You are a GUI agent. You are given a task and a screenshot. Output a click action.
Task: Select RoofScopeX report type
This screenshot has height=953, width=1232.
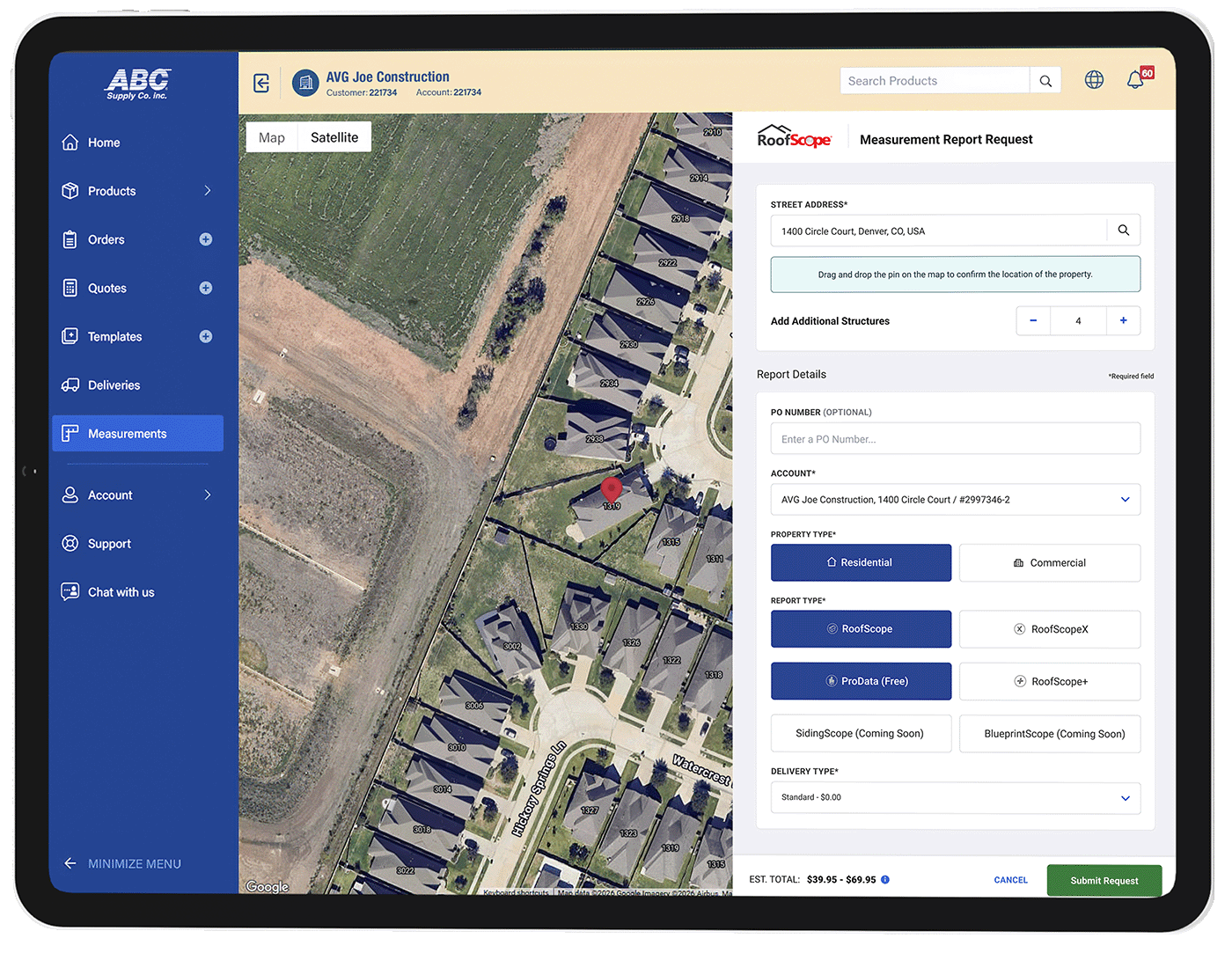(1050, 629)
